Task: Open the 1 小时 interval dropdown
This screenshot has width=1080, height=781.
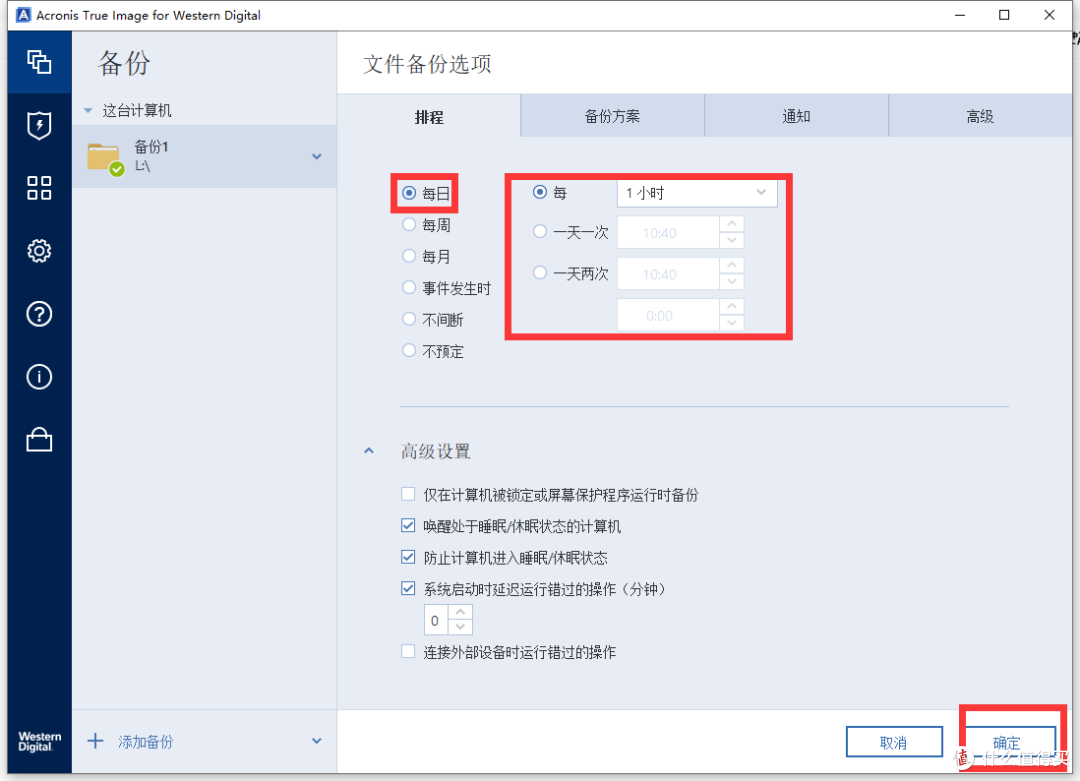Action: coord(697,193)
